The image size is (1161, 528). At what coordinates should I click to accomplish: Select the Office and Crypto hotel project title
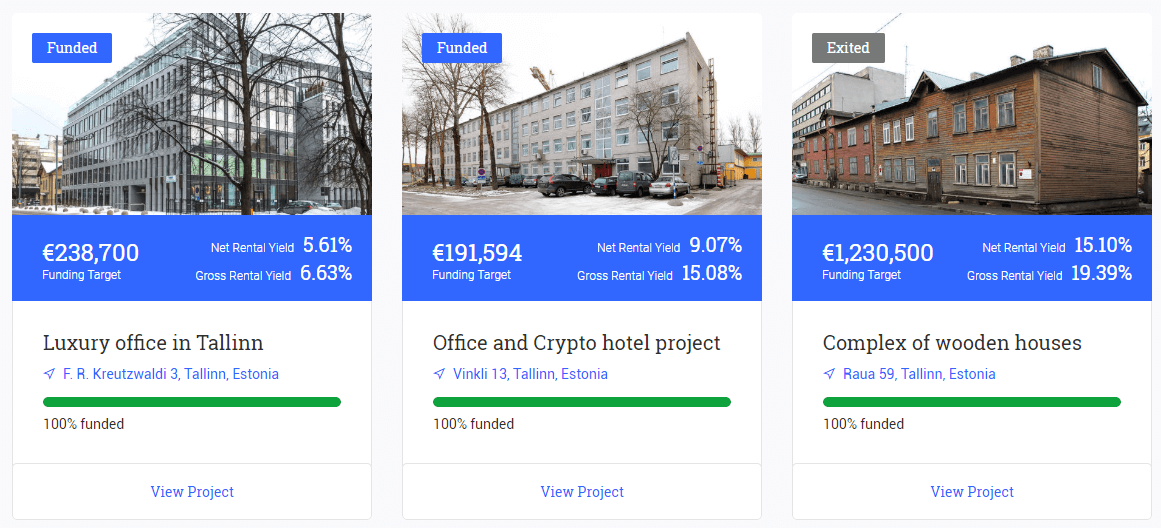(577, 343)
